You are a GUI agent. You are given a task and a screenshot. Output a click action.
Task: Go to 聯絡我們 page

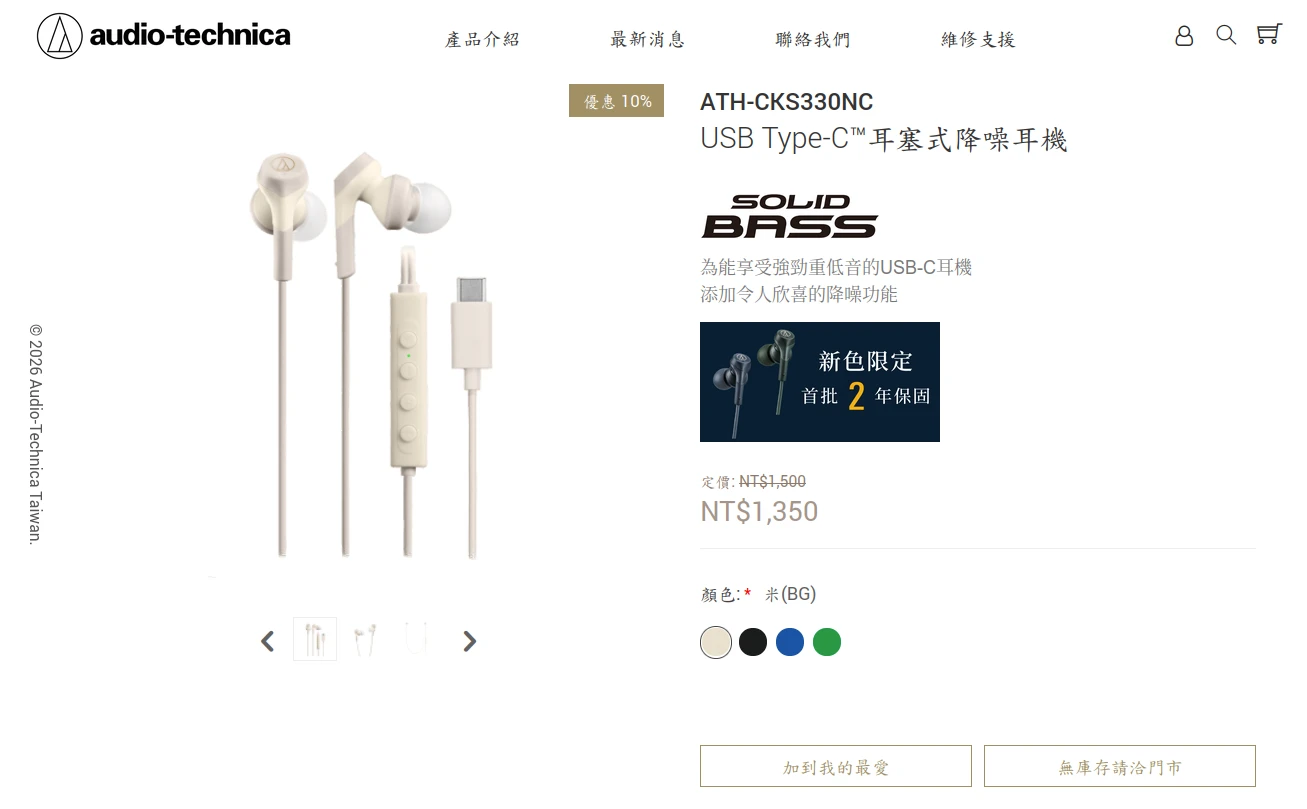(x=813, y=39)
